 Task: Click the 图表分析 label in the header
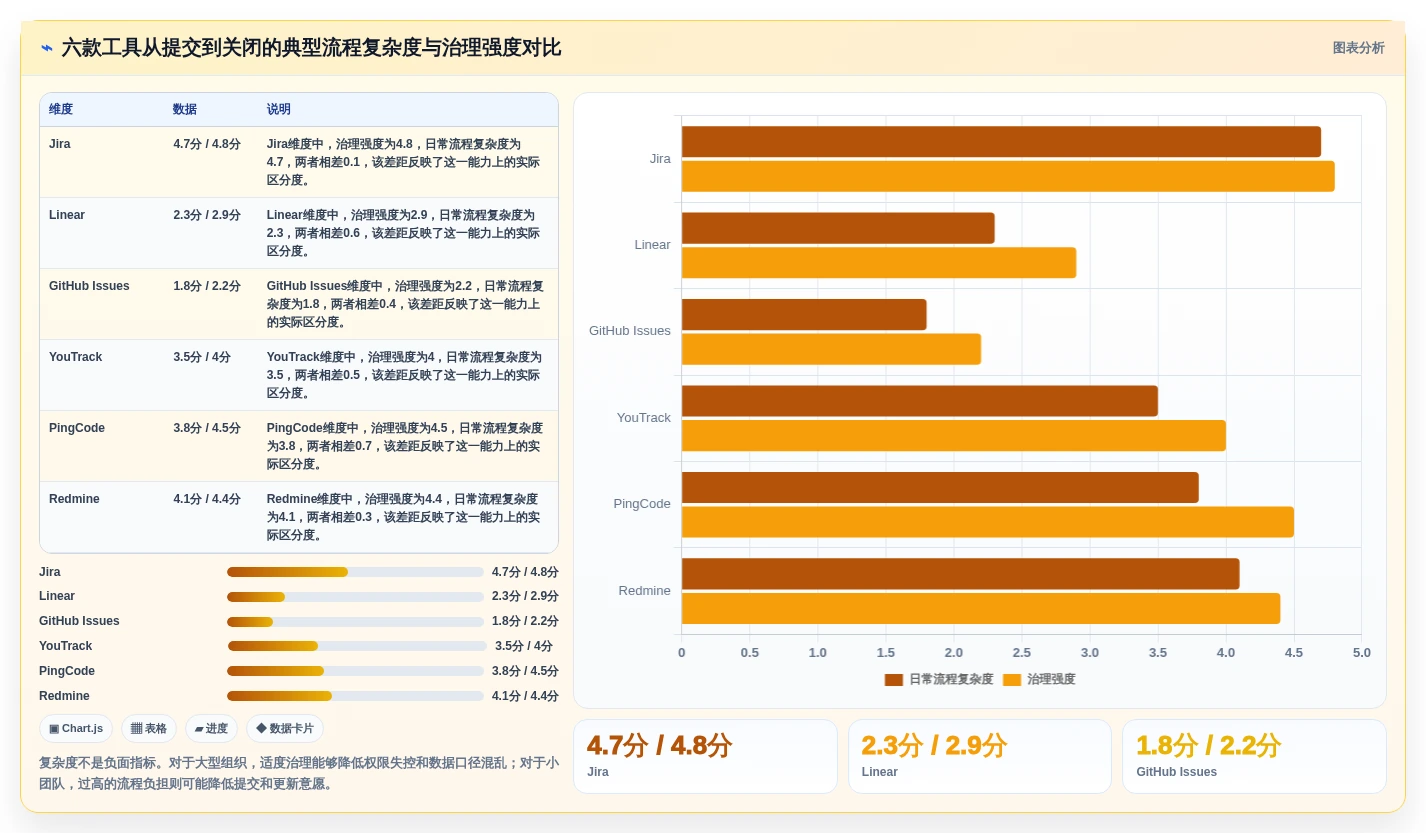[1358, 48]
